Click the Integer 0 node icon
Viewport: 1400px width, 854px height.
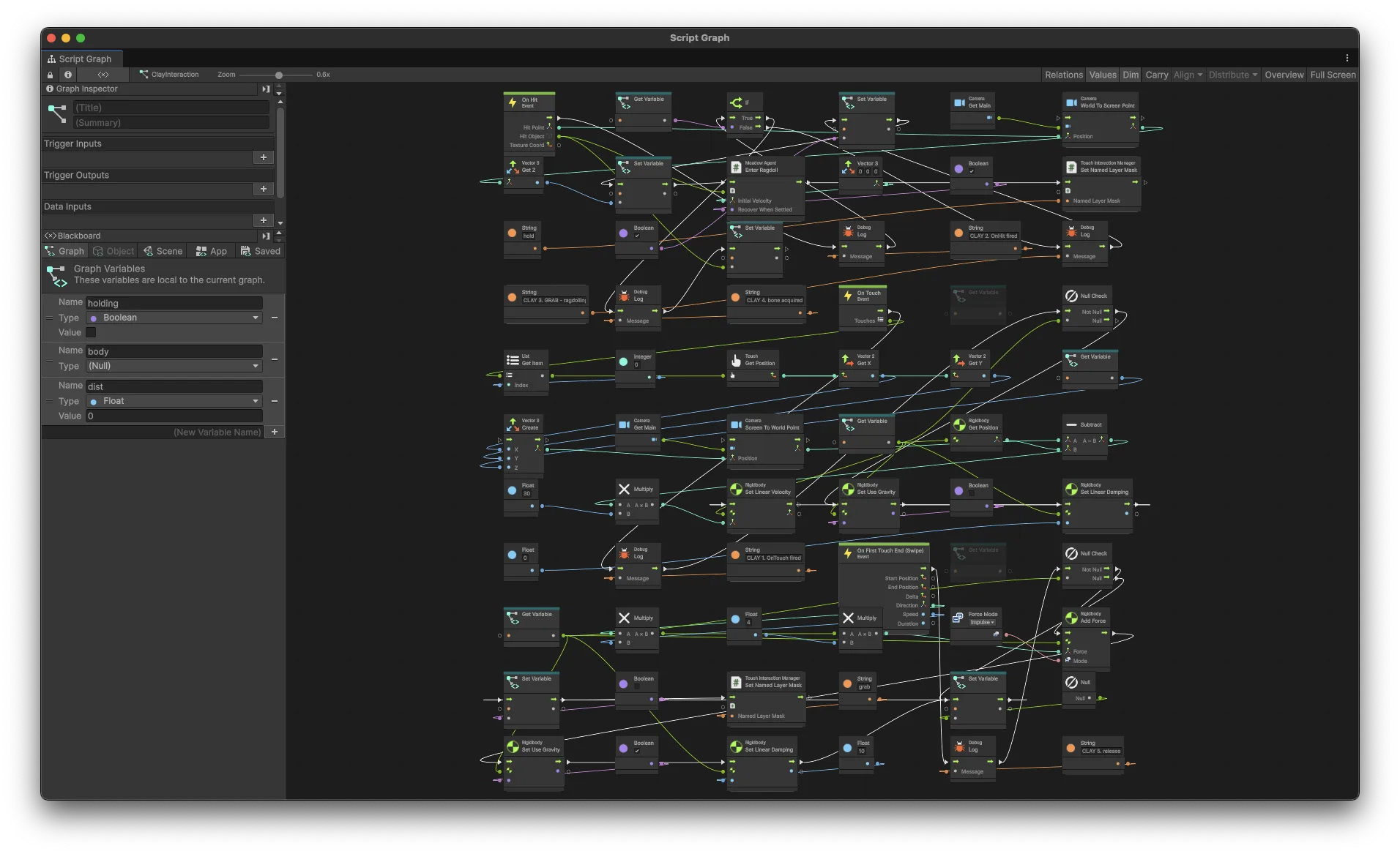click(623, 361)
